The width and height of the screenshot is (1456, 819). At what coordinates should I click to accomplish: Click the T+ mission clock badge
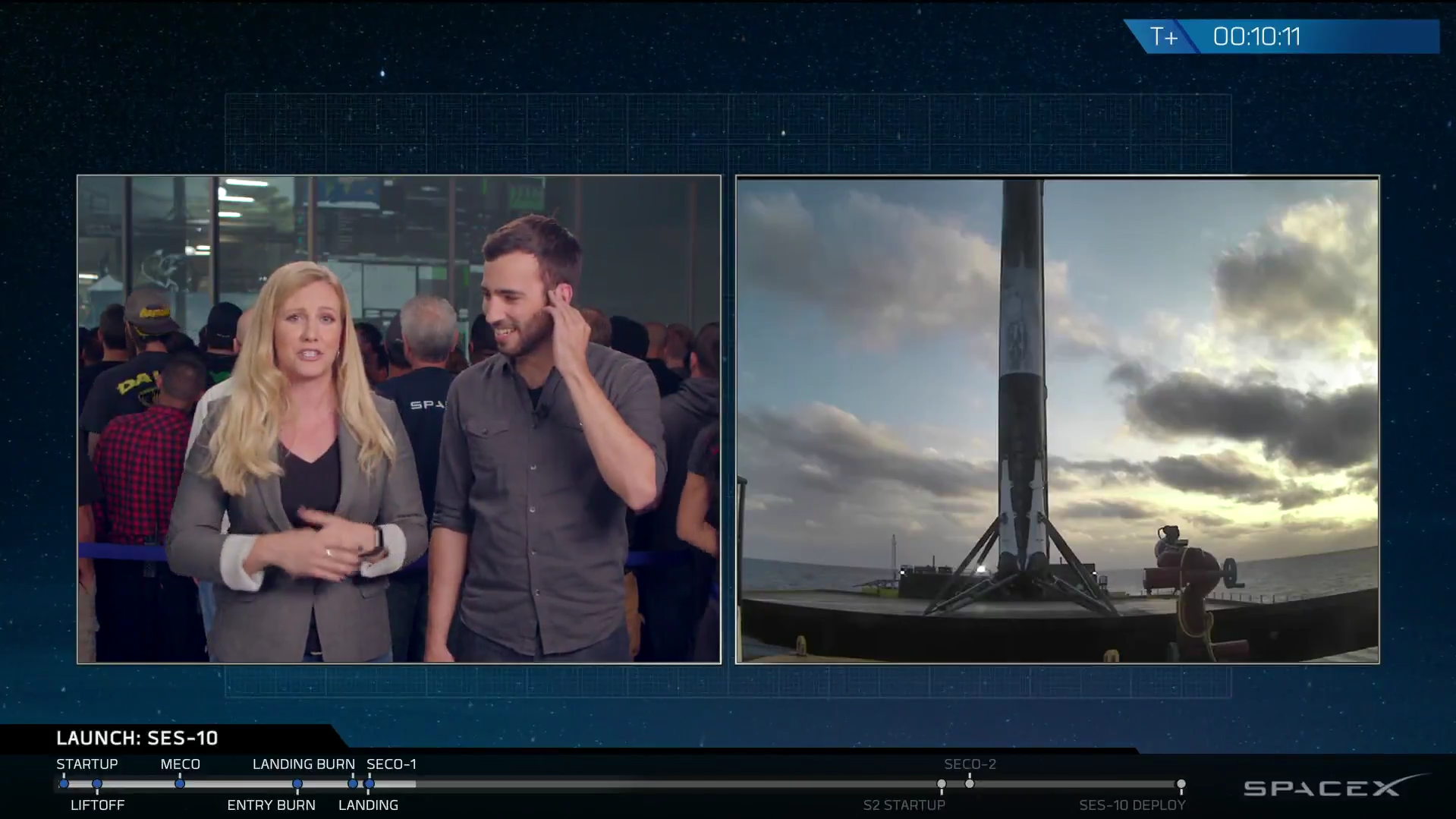point(1163,36)
